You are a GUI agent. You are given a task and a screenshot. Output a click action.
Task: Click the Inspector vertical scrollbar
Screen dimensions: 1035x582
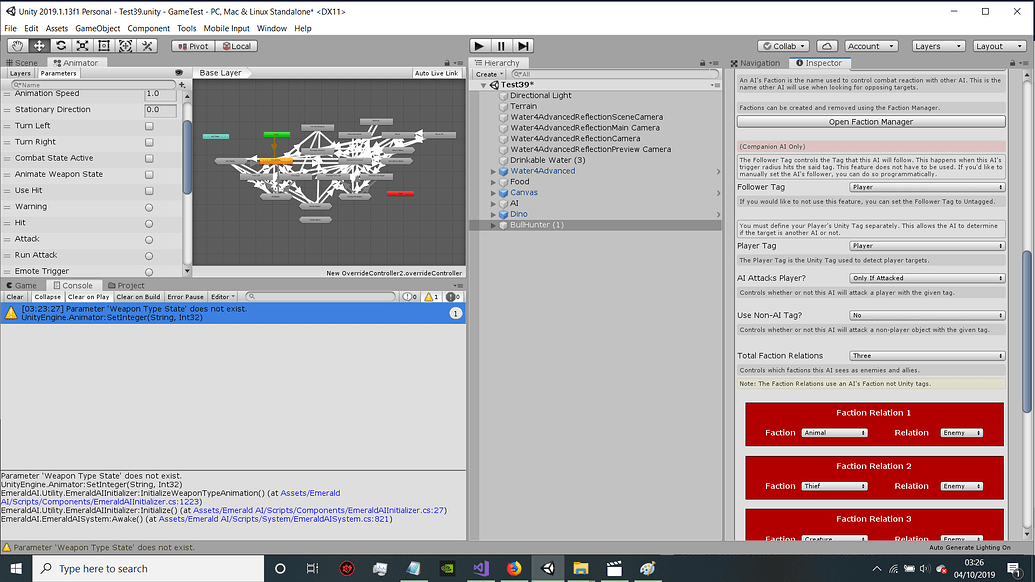(1026, 332)
